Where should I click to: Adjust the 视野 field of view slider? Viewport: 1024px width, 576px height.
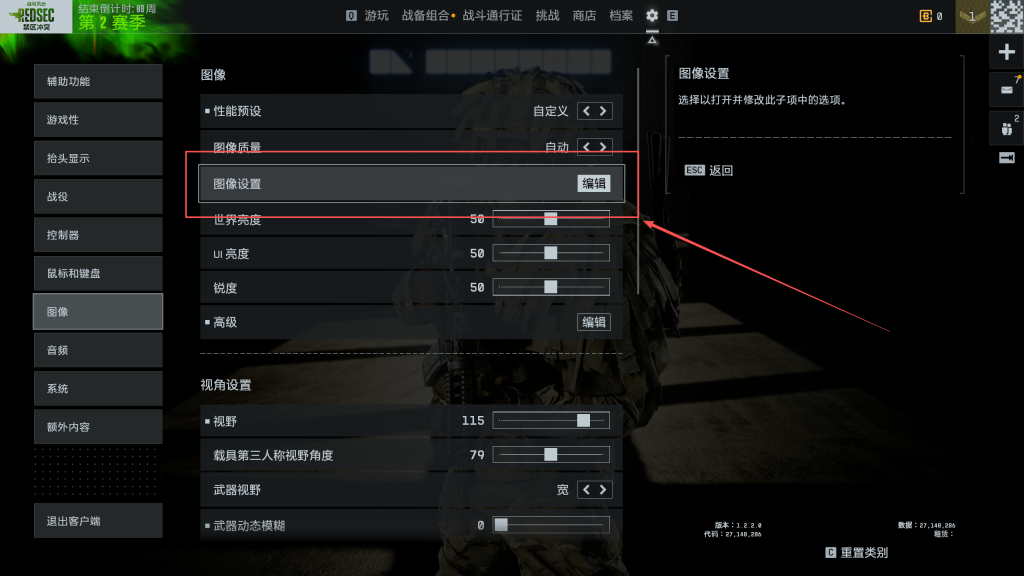tap(551, 421)
